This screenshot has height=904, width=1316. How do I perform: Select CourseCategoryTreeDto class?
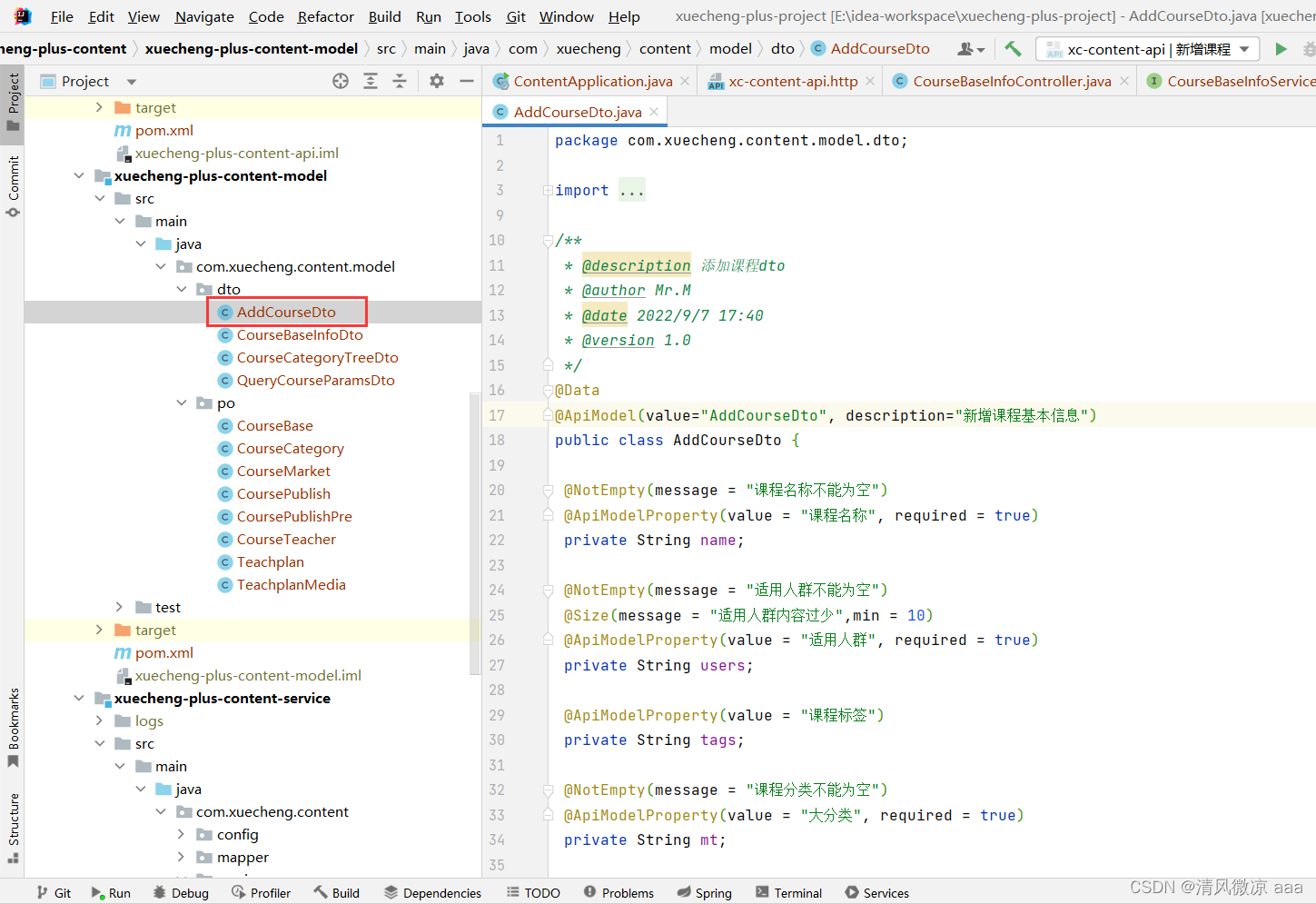317,358
